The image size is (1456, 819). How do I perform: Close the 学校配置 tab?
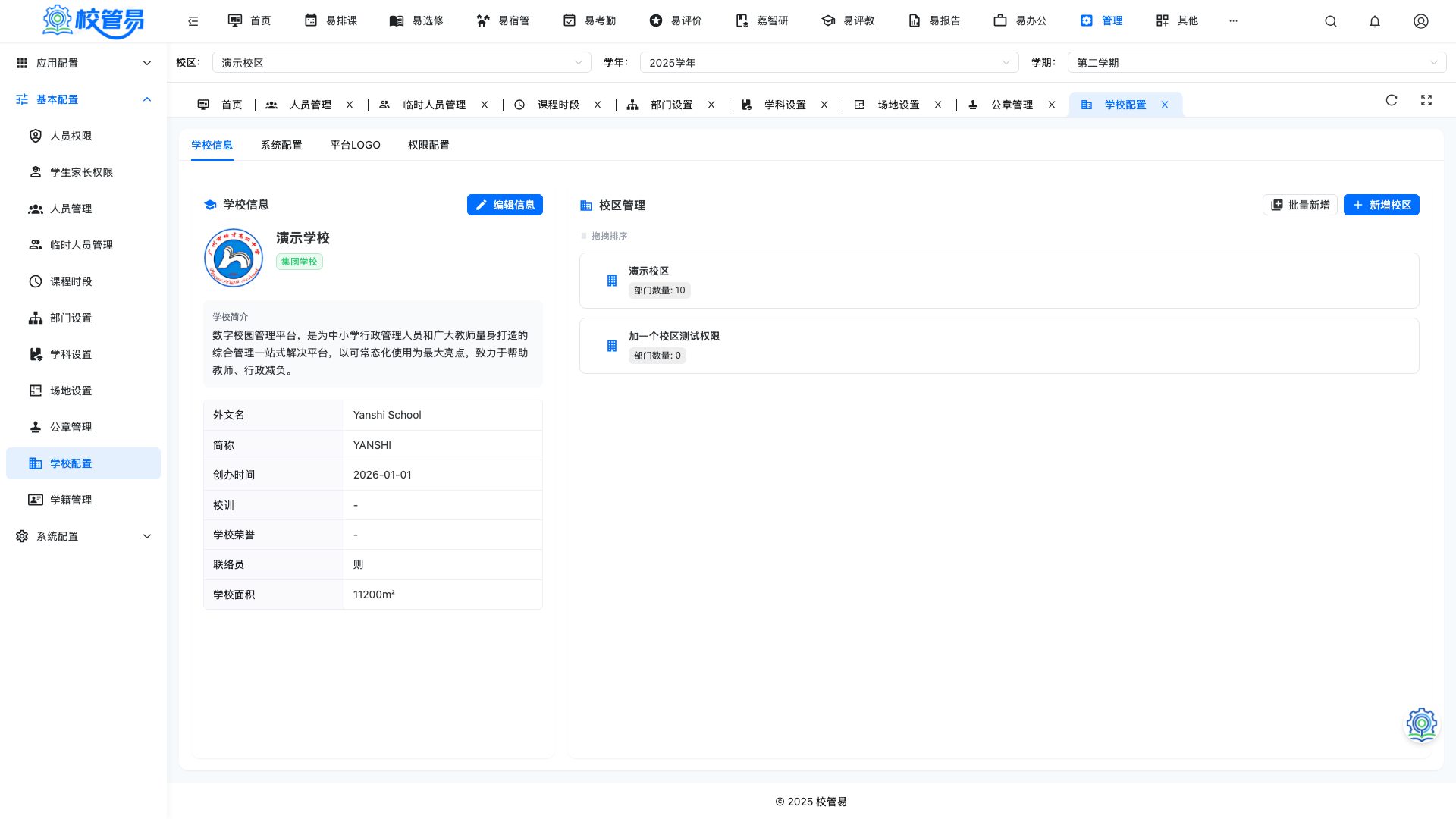pyautogui.click(x=1165, y=105)
